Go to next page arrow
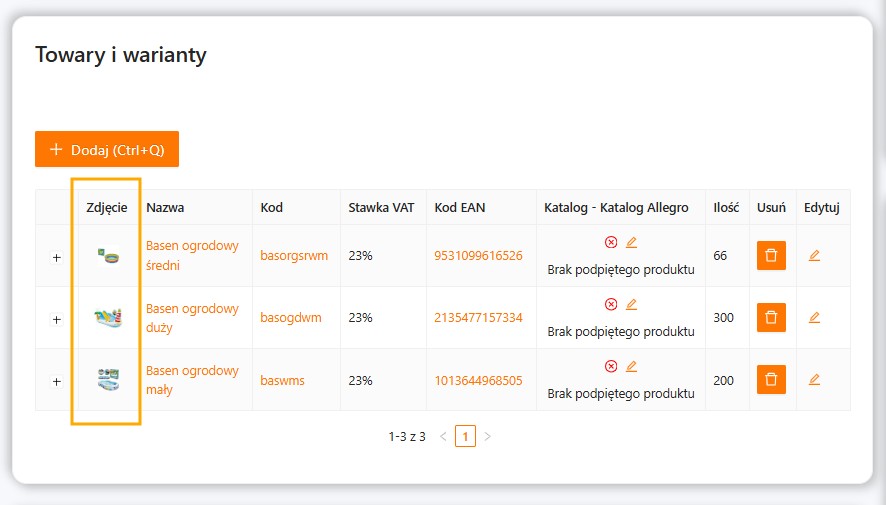This screenshot has width=886, height=505. point(487,436)
